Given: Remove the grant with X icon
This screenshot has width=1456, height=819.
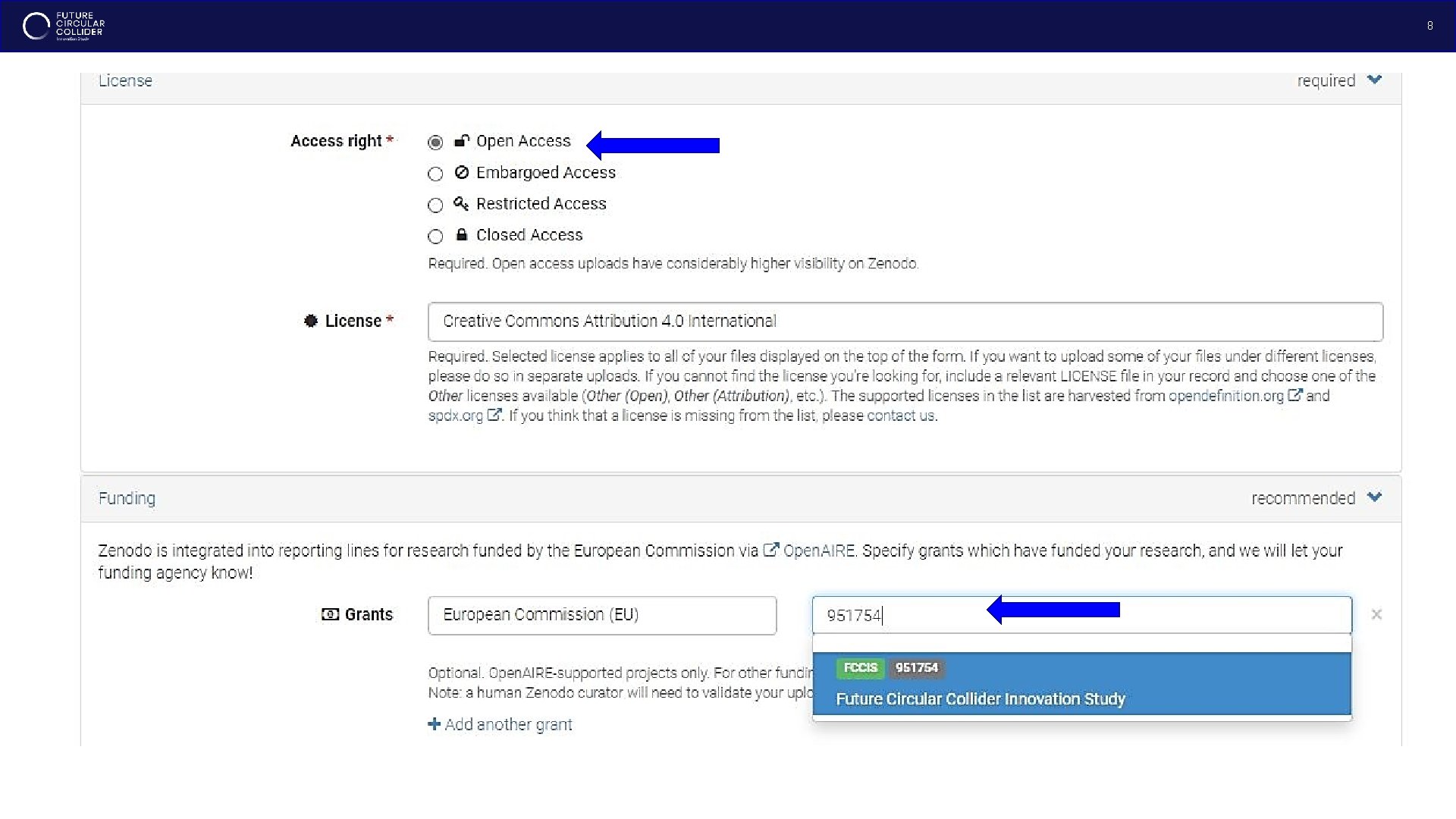Looking at the screenshot, I should pos(1376,614).
